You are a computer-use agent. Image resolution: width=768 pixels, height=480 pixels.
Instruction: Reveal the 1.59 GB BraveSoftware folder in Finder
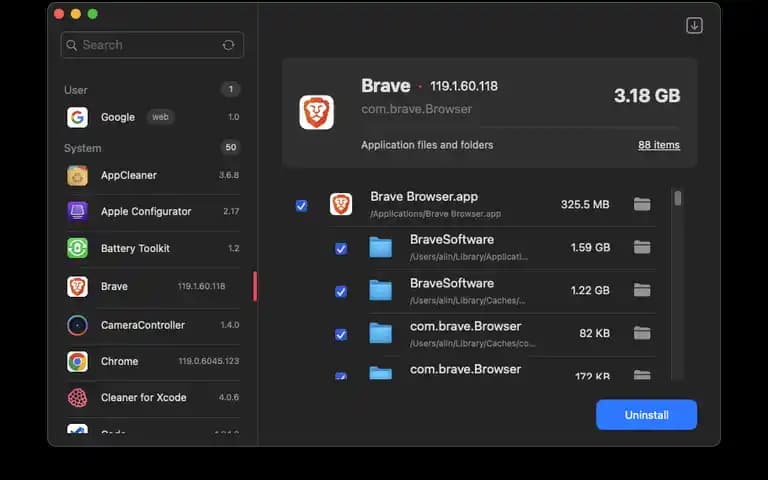(642, 247)
